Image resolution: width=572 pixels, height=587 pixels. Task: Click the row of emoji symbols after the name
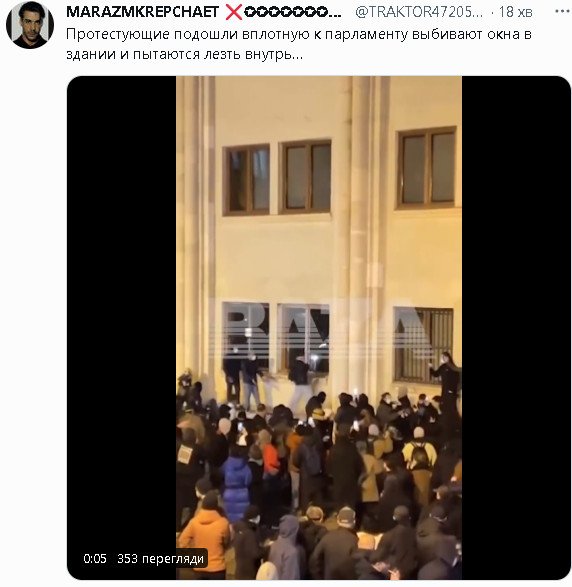click(x=292, y=12)
